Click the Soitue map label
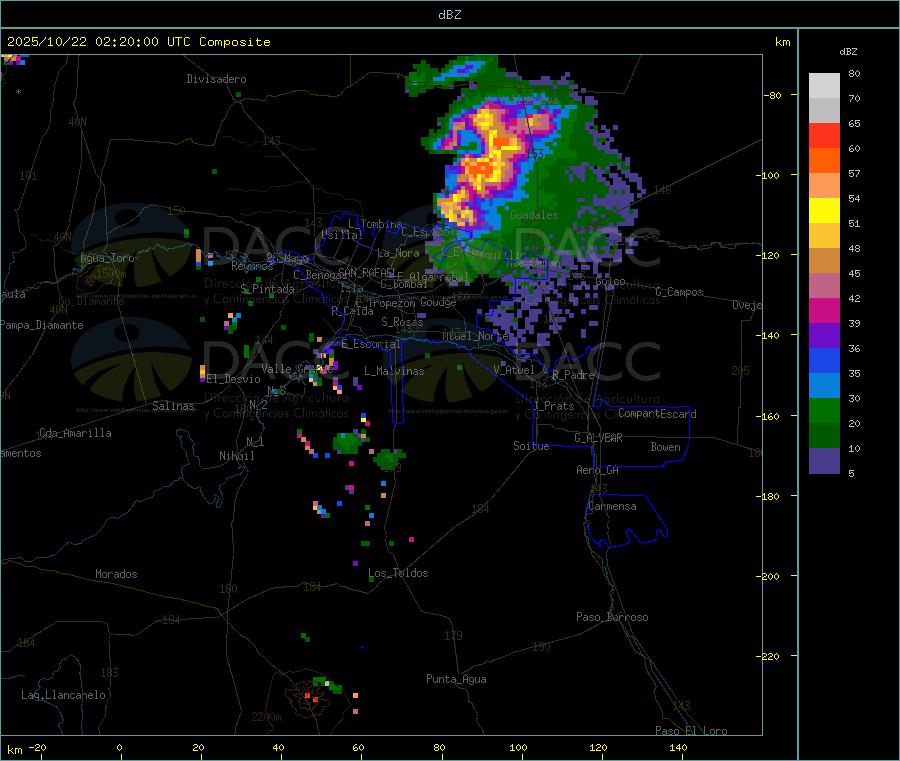900x761 pixels. click(532, 446)
